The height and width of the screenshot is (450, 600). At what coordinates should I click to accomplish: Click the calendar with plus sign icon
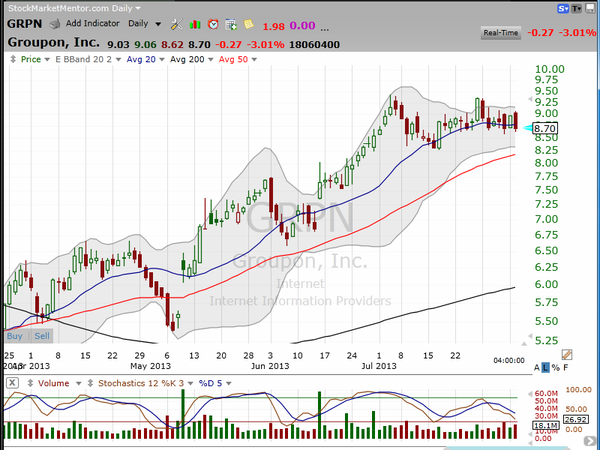pos(231,24)
